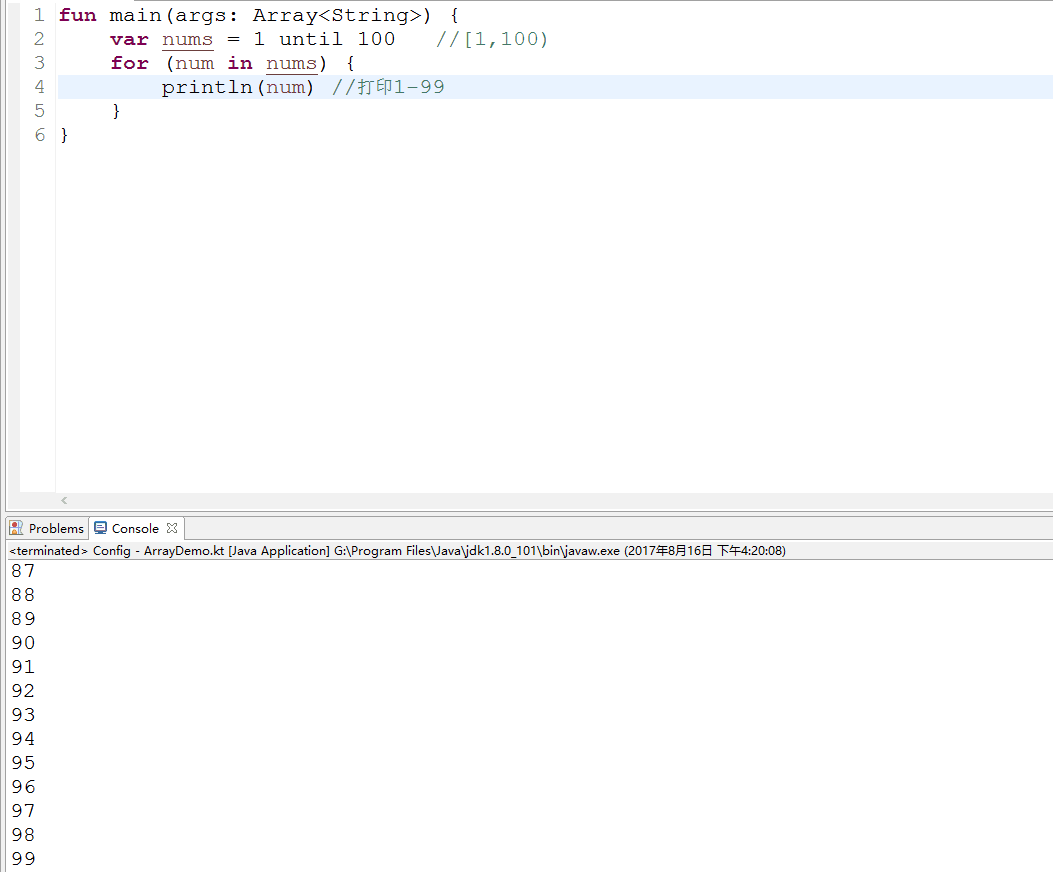Place cursor on 'fun' keyword
This screenshot has height=872, width=1053.
click(x=78, y=15)
